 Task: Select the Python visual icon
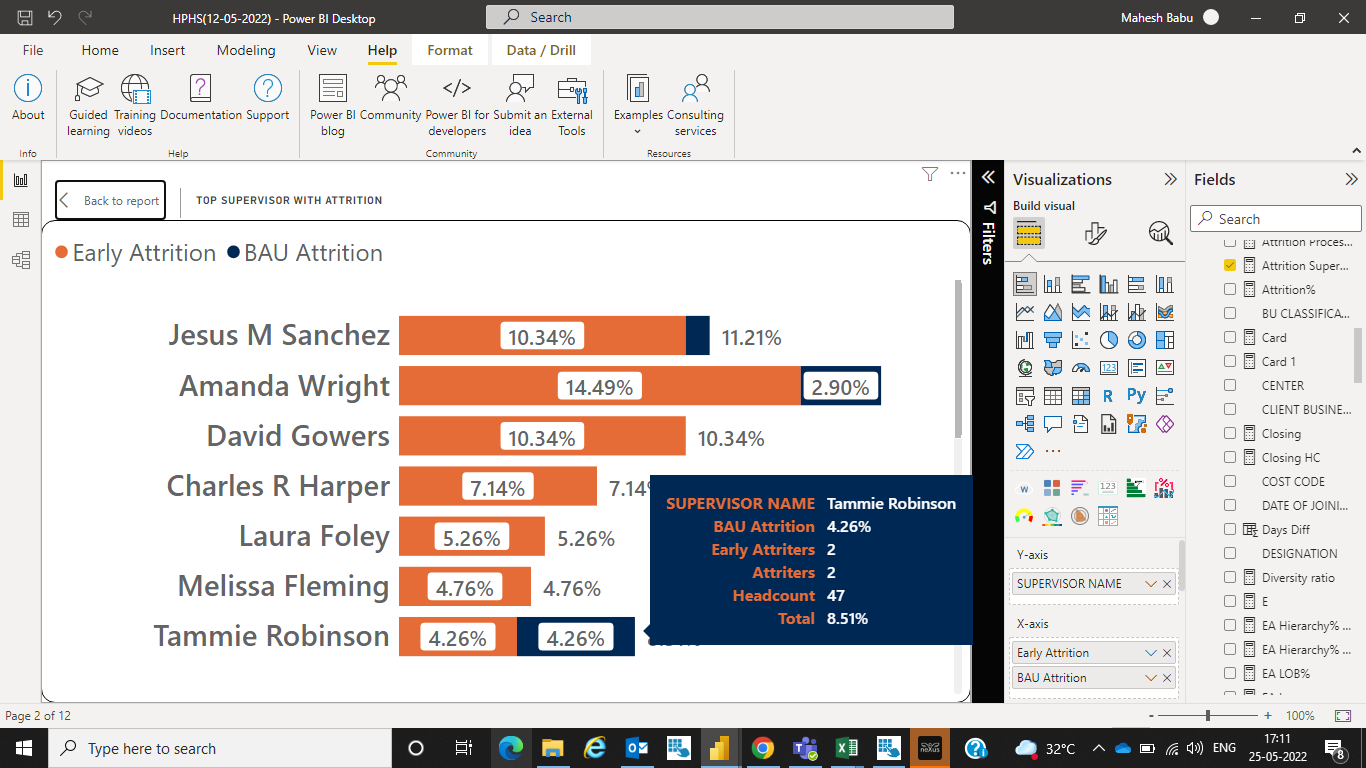pyautogui.click(x=1136, y=396)
